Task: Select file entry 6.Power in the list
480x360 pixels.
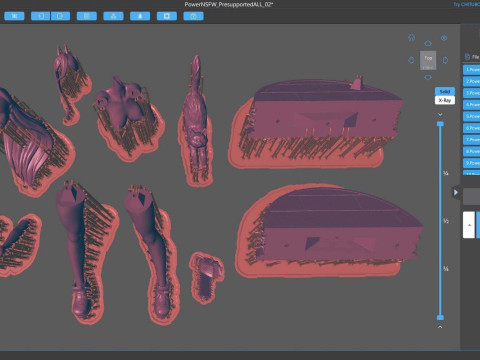Action: coord(471,128)
